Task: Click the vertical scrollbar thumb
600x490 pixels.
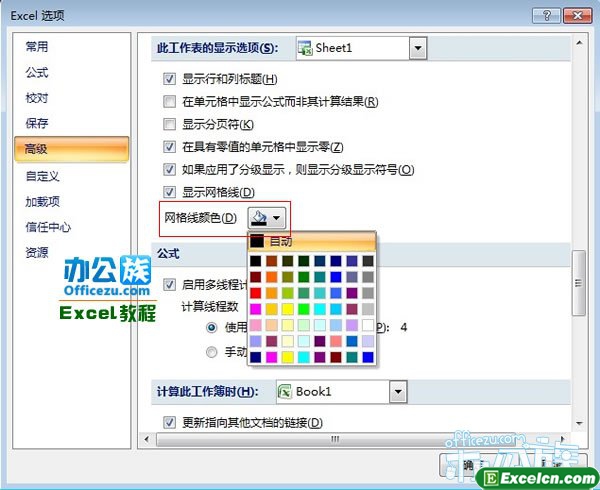Action: [579, 283]
